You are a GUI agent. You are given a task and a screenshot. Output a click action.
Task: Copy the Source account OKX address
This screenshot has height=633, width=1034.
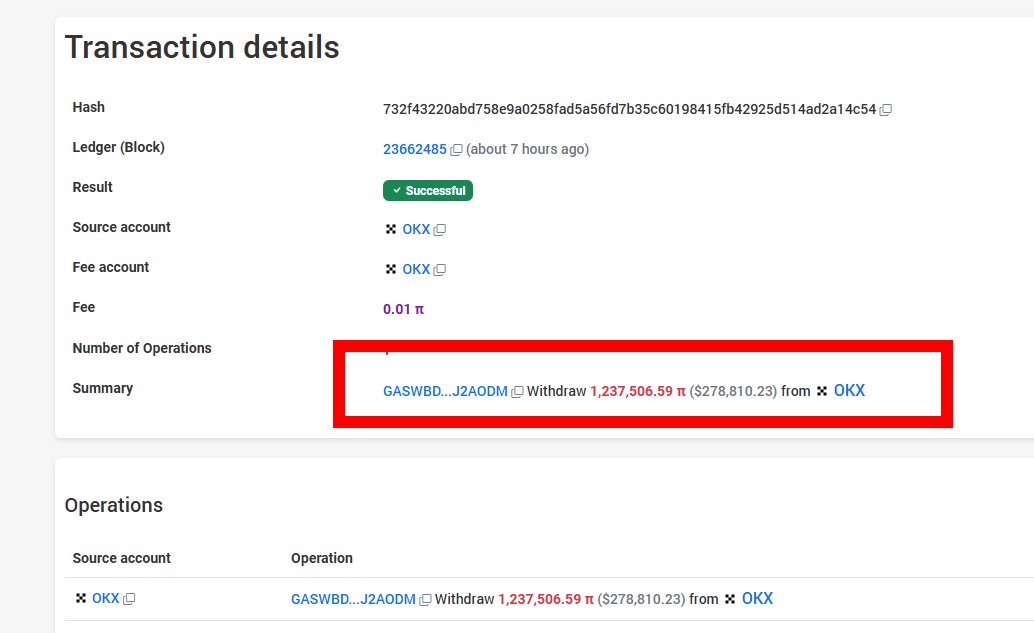click(440, 229)
